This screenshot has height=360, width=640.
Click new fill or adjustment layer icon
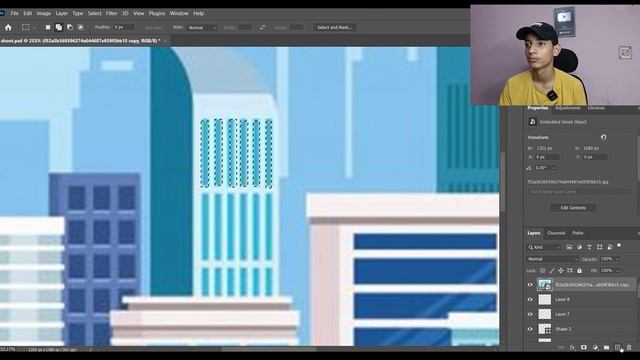click(x=595, y=347)
